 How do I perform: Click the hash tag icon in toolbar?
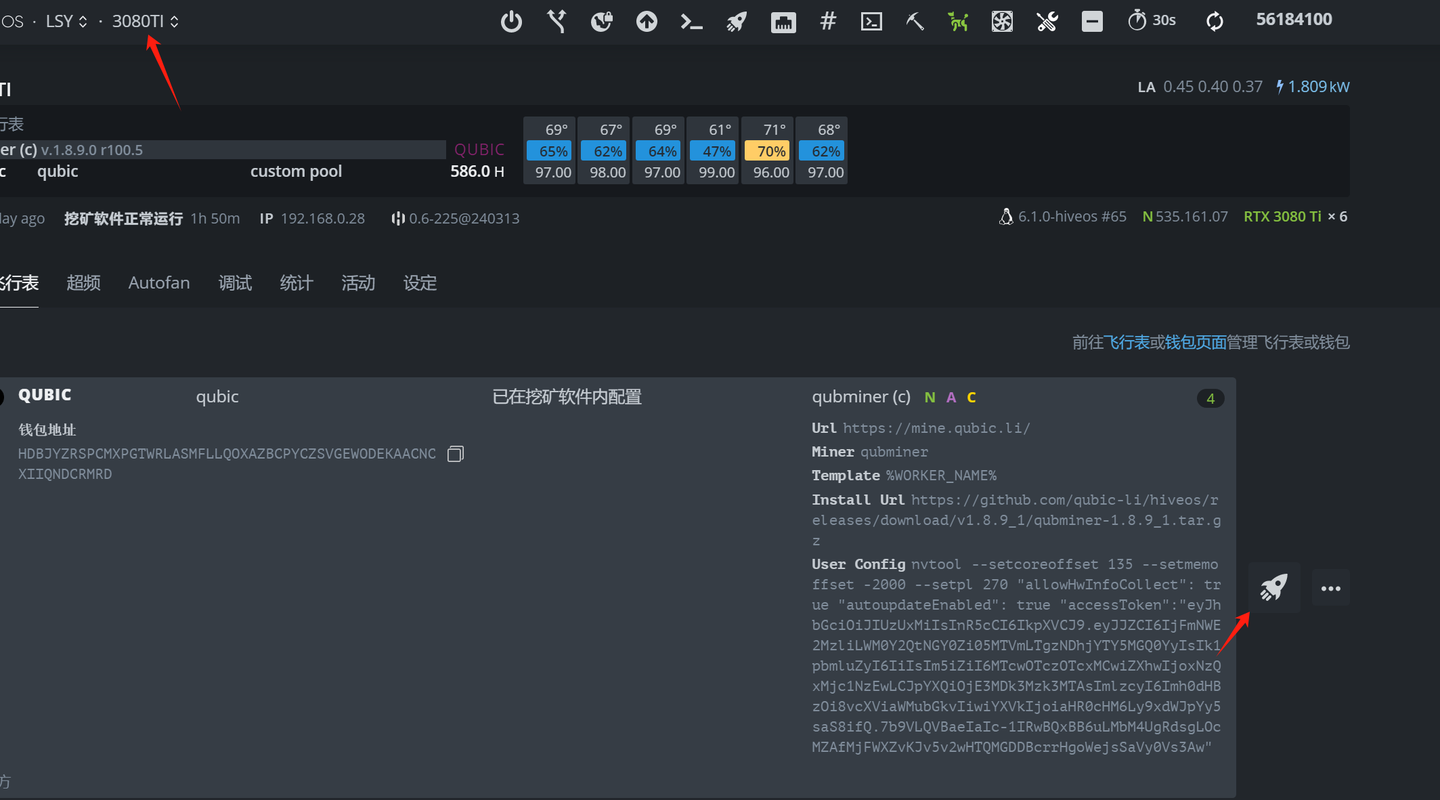[x=828, y=21]
